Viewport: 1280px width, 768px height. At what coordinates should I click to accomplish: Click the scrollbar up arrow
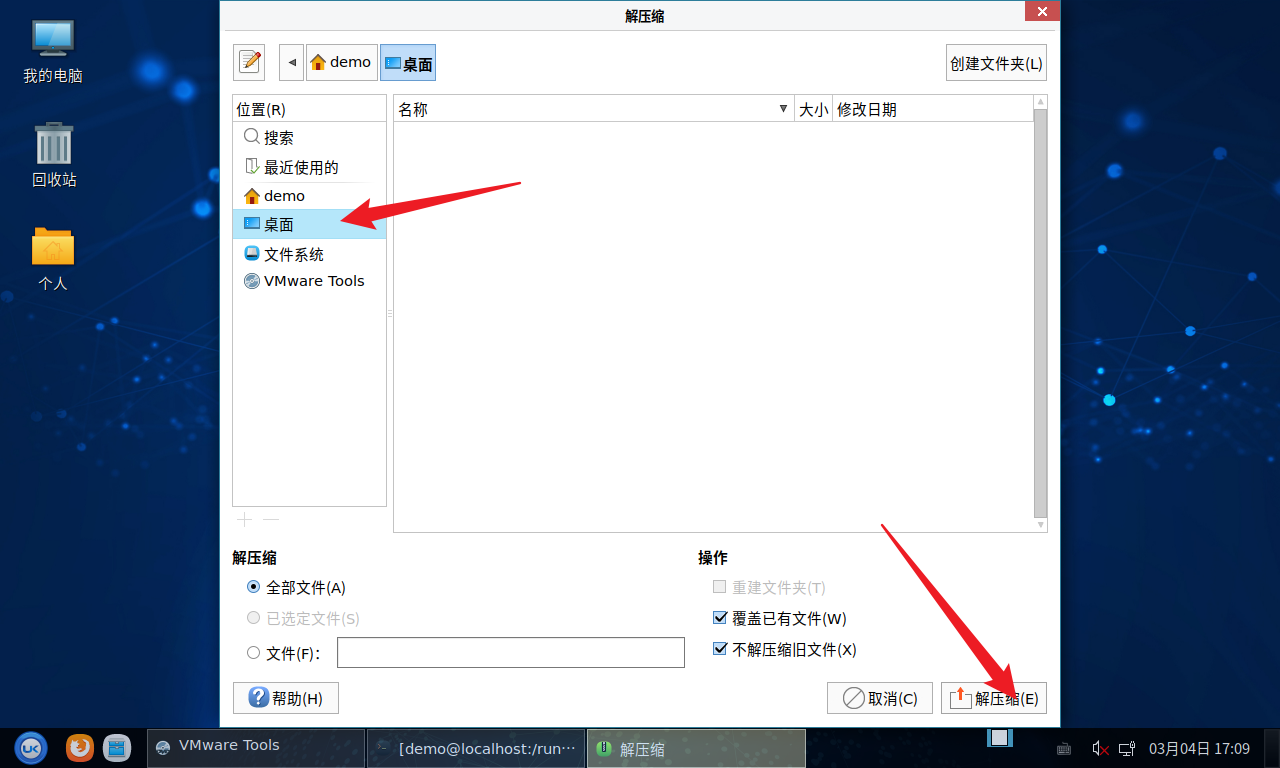coord(1040,102)
